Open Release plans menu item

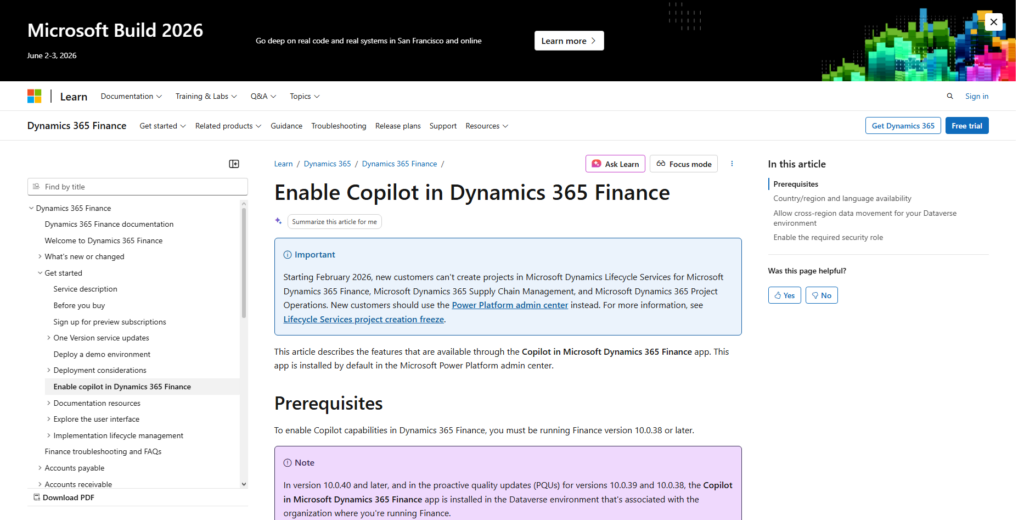click(x=398, y=126)
